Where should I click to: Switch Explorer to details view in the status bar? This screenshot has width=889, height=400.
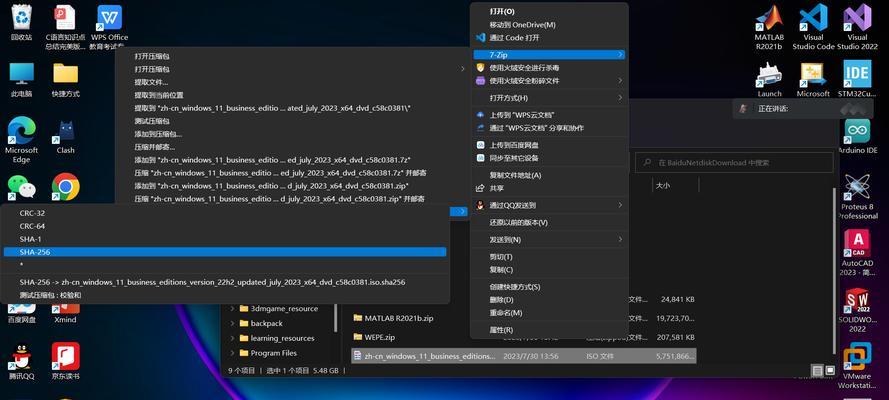pos(817,370)
